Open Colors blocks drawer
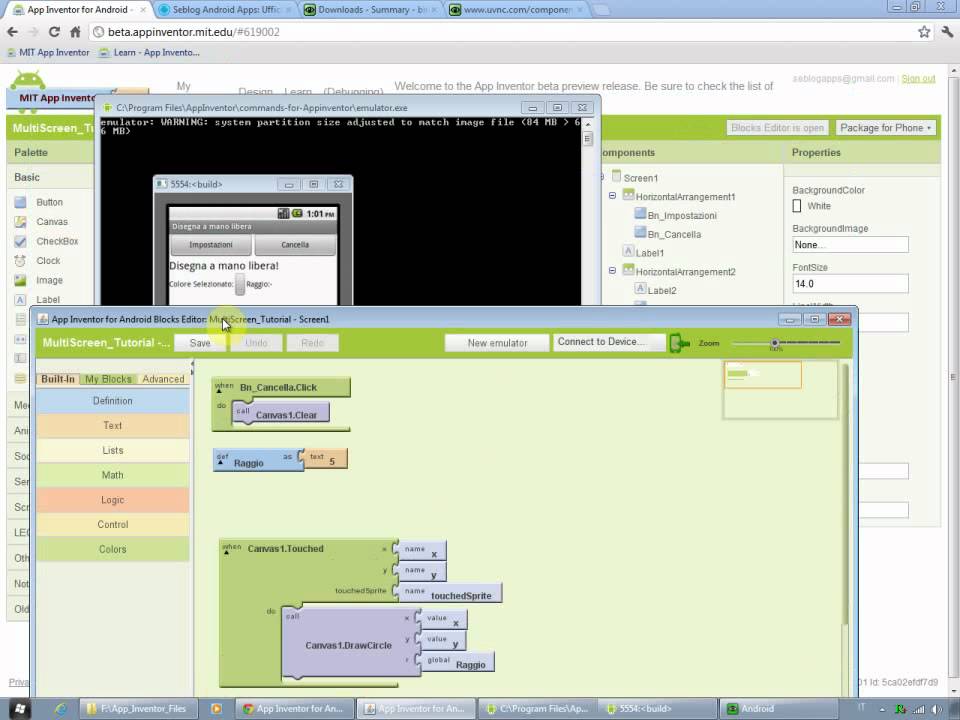This screenshot has width=960, height=720. point(113,550)
